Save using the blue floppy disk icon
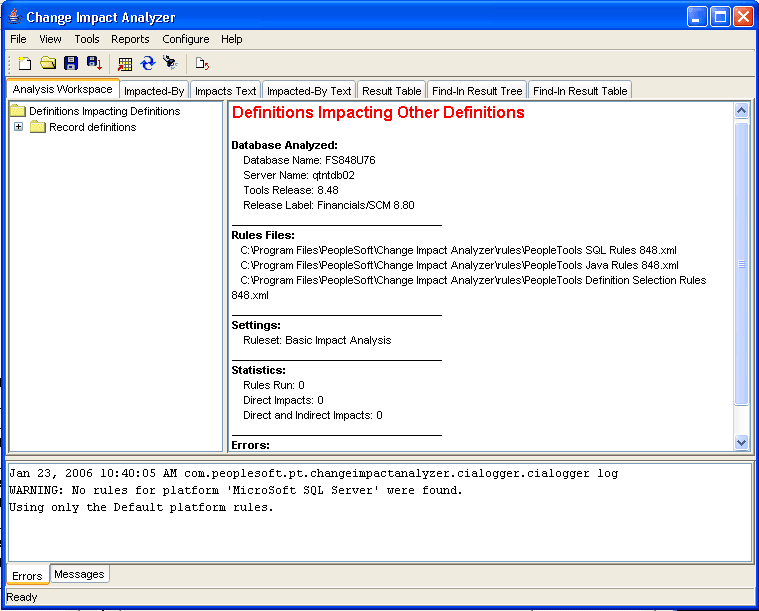759x611 pixels. (x=71, y=63)
